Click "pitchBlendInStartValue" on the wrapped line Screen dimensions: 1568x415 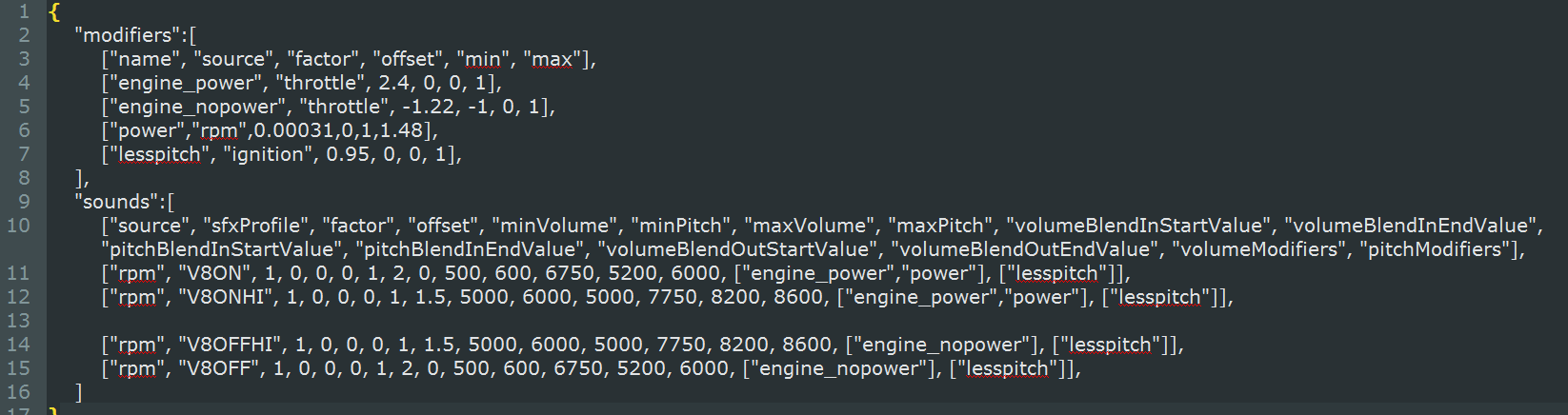point(224,249)
